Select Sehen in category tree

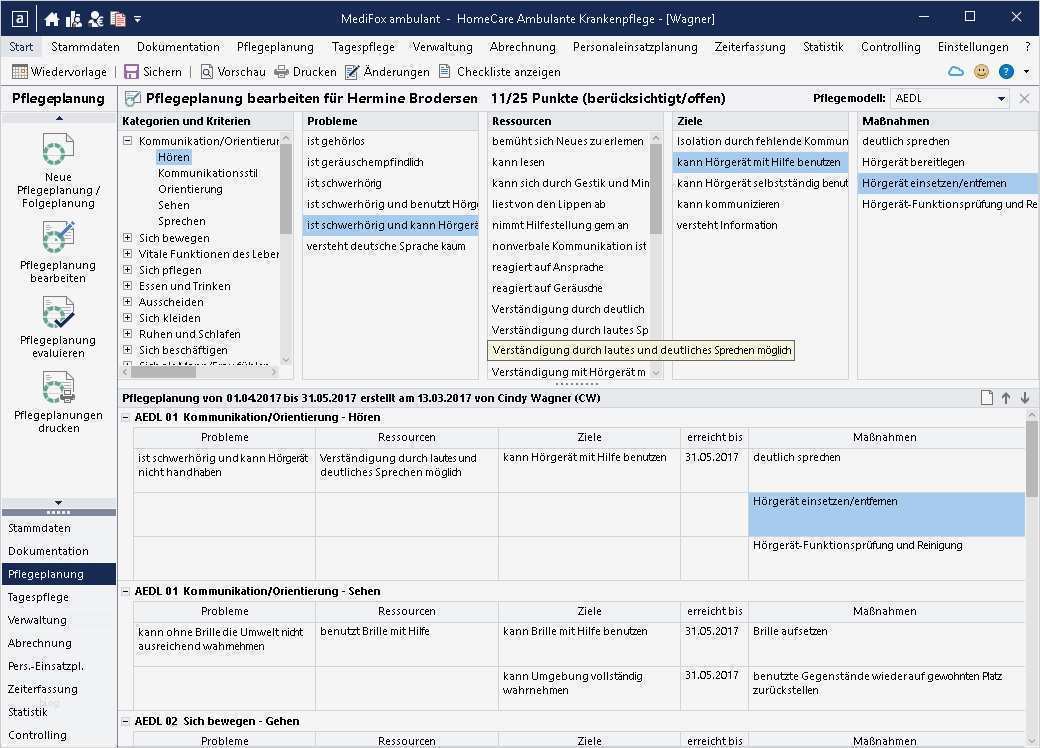click(174, 205)
